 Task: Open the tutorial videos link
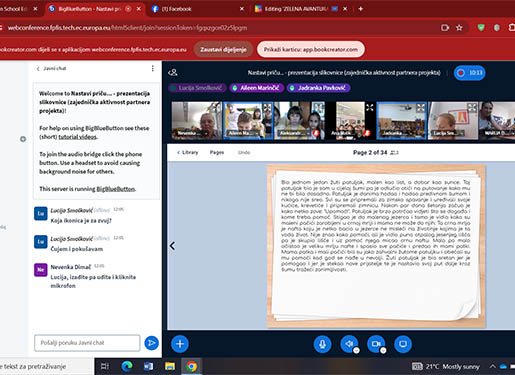[x=77, y=137]
